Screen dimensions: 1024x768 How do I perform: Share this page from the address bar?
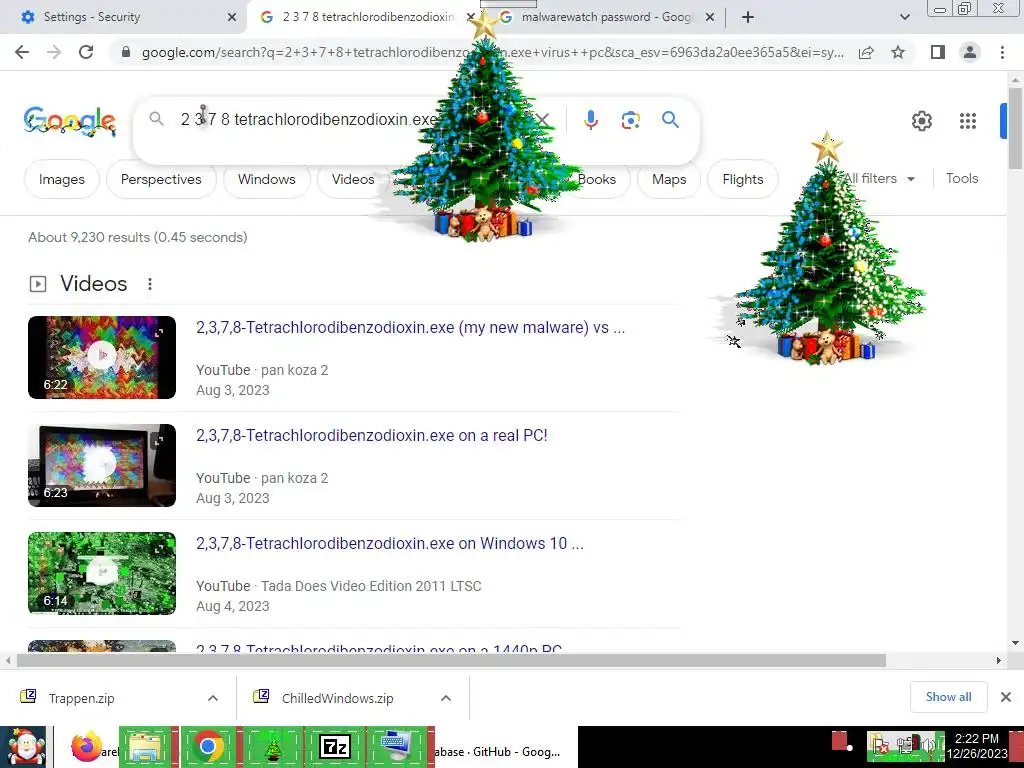pyautogui.click(x=866, y=52)
